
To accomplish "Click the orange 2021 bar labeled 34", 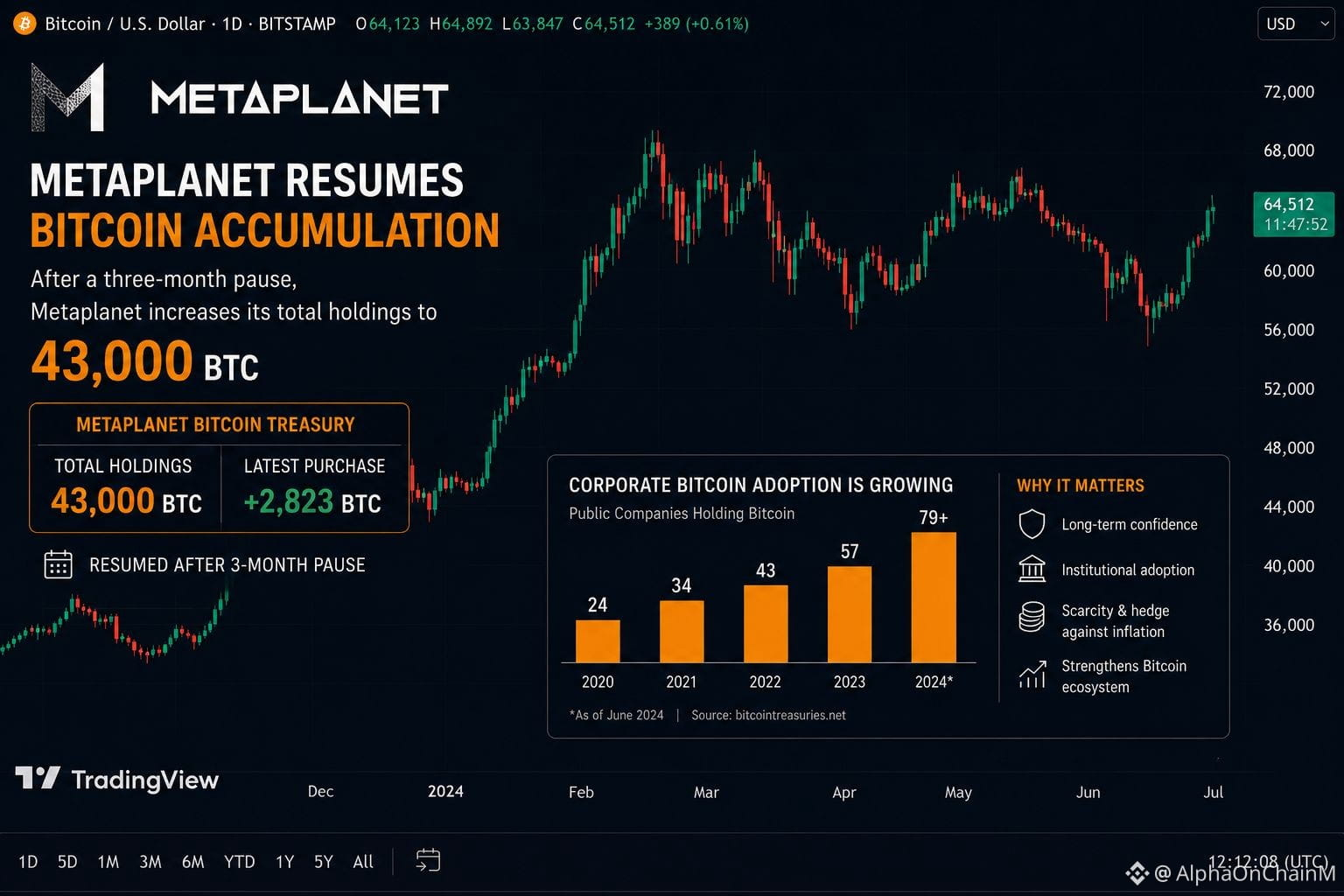I will (682, 632).
